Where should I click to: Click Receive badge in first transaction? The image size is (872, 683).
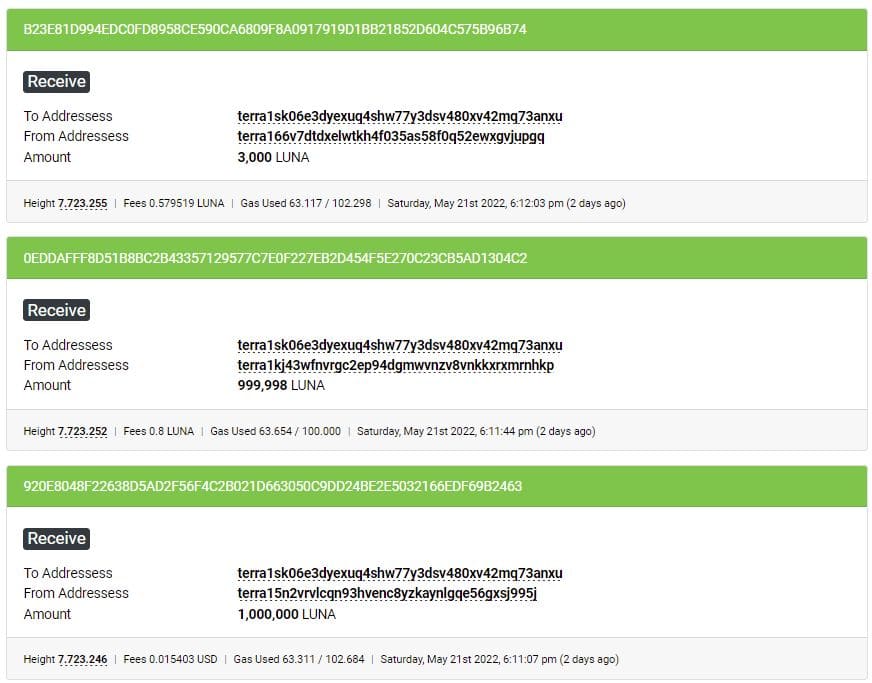[x=56, y=82]
